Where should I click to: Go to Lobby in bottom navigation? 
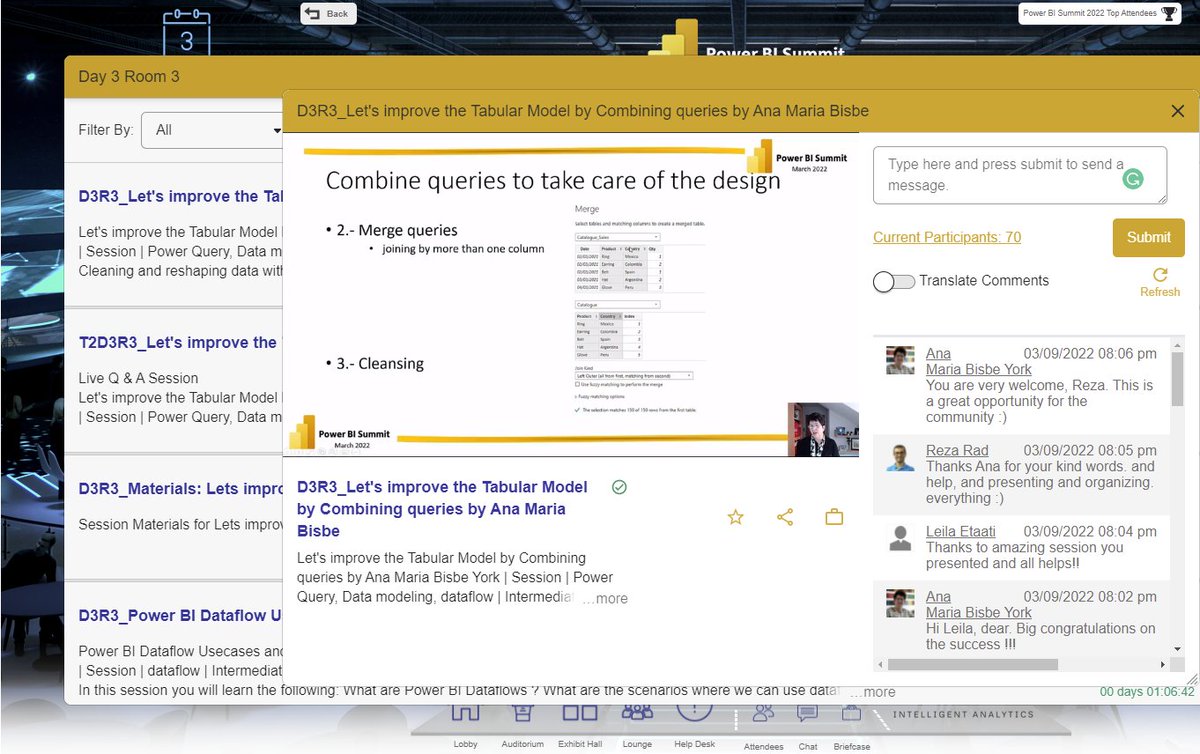pyautogui.click(x=466, y=726)
